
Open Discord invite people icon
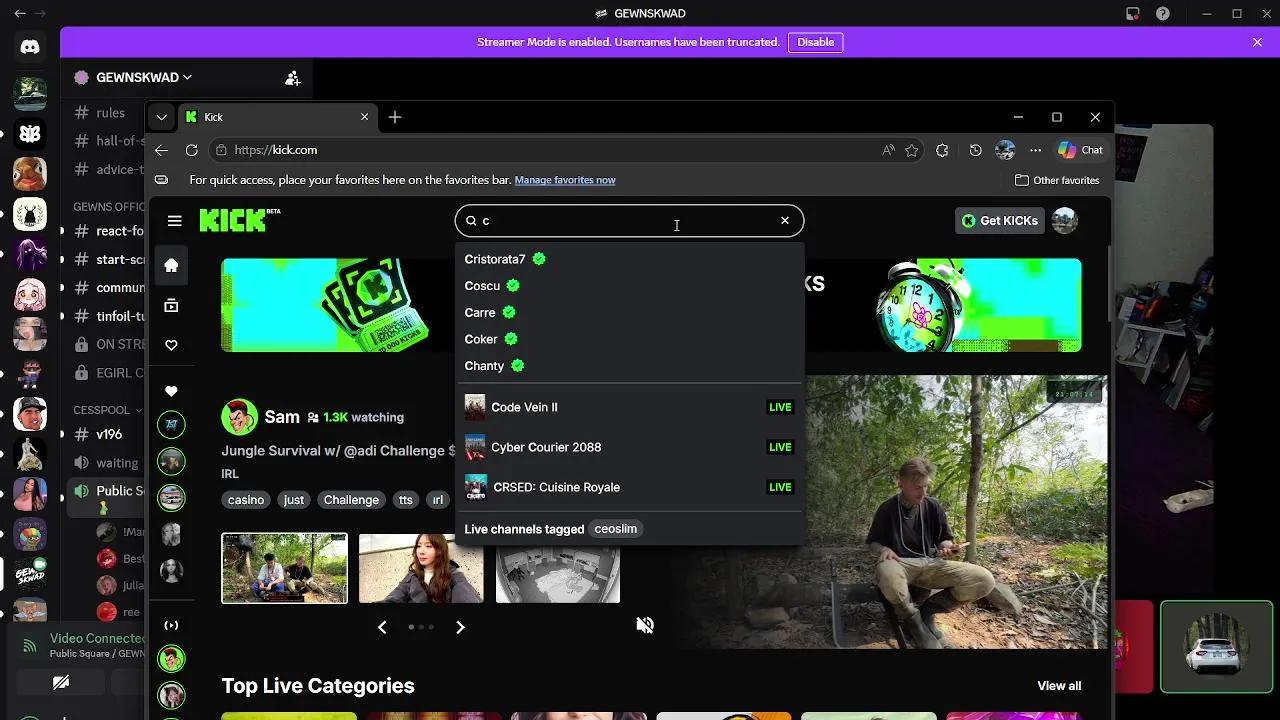(x=292, y=78)
